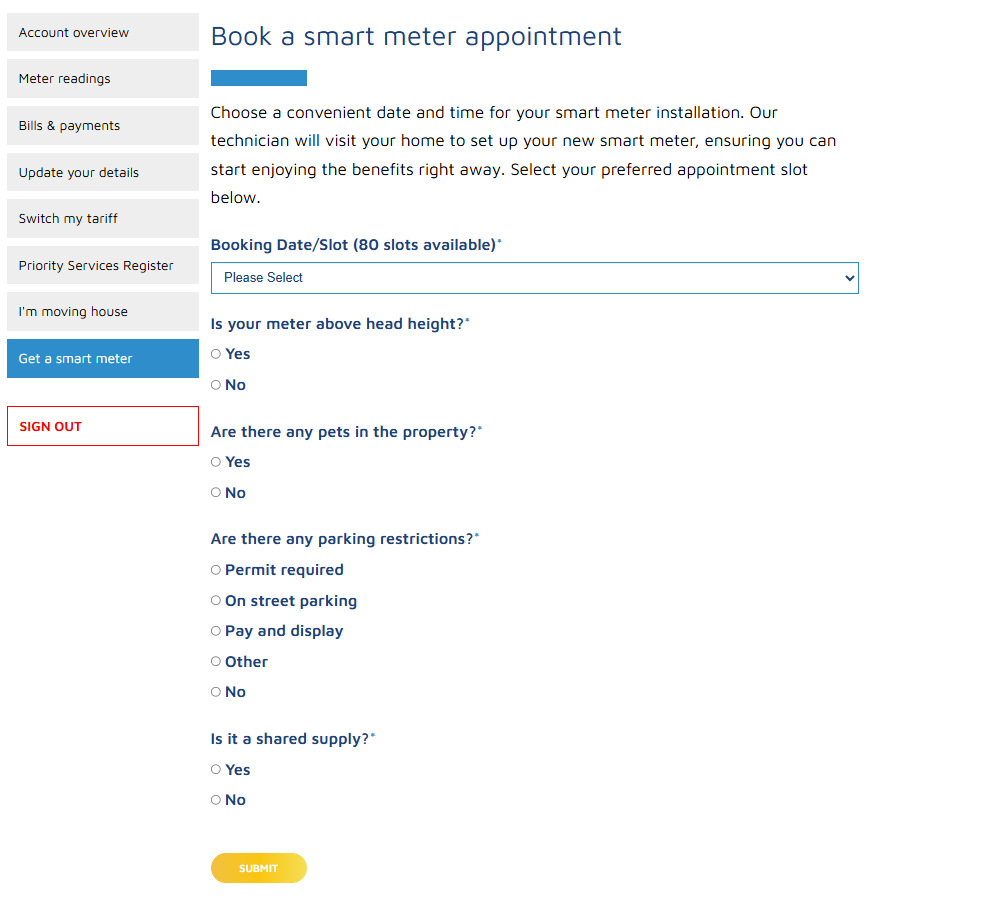Select Yes for meter above head height
The width and height of the screenshot is (998, 907).
tap(216, 354)
